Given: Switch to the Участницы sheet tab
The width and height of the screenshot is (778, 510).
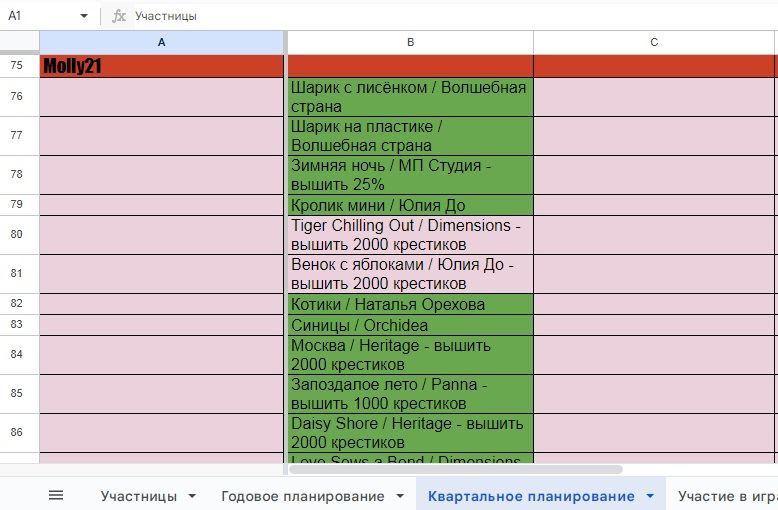Looking at the screenshot, I should 139,496.
